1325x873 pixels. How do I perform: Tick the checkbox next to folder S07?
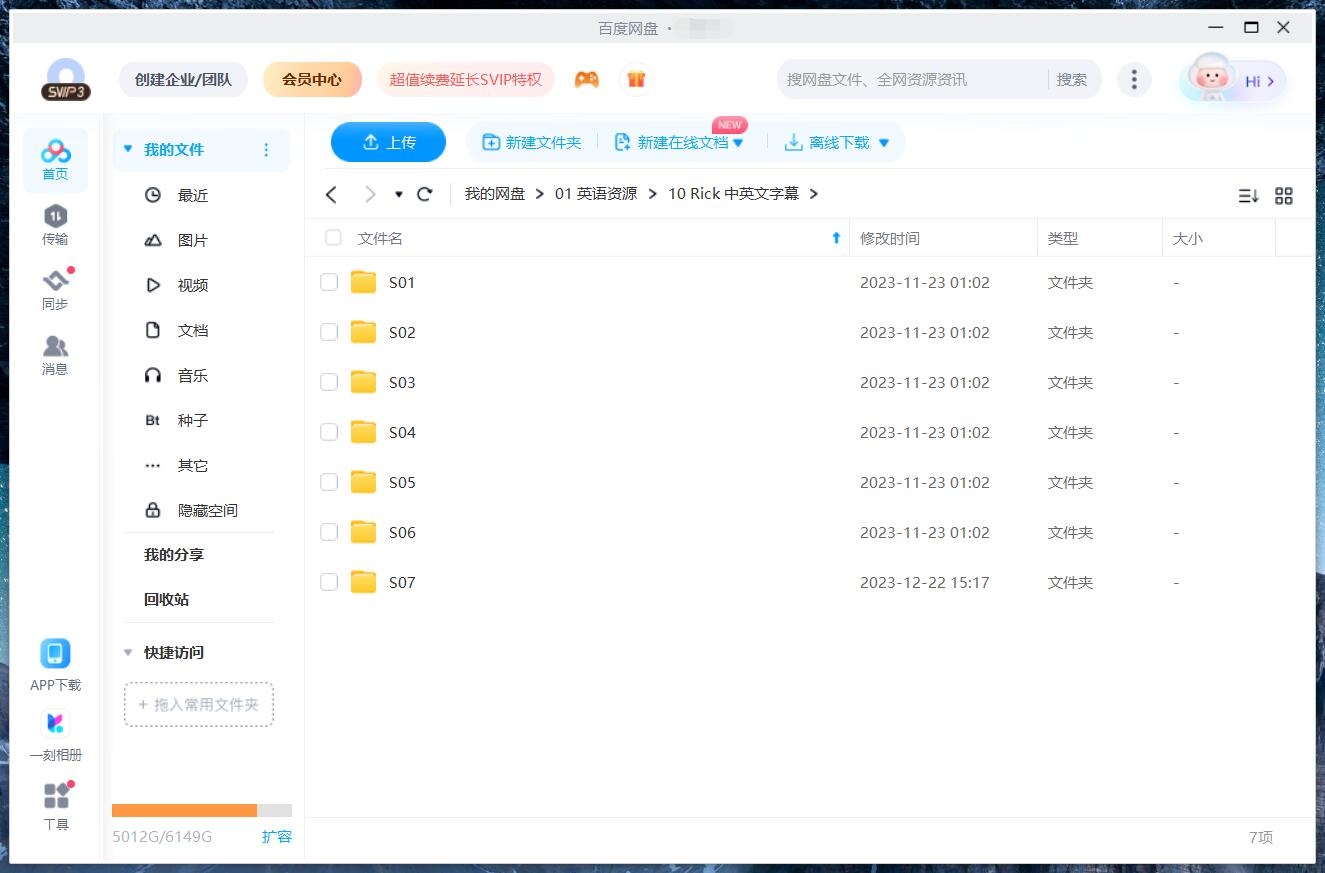click(x=329, y=582)
